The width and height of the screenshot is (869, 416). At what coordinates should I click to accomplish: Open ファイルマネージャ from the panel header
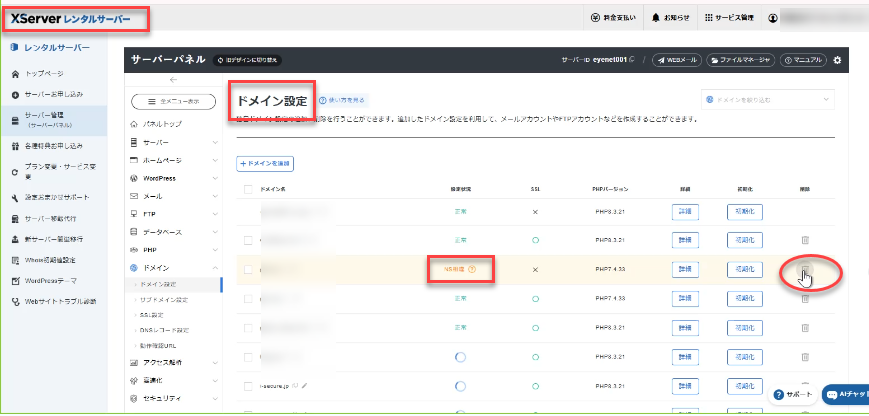pyautogui.click(x=740, y=60)
